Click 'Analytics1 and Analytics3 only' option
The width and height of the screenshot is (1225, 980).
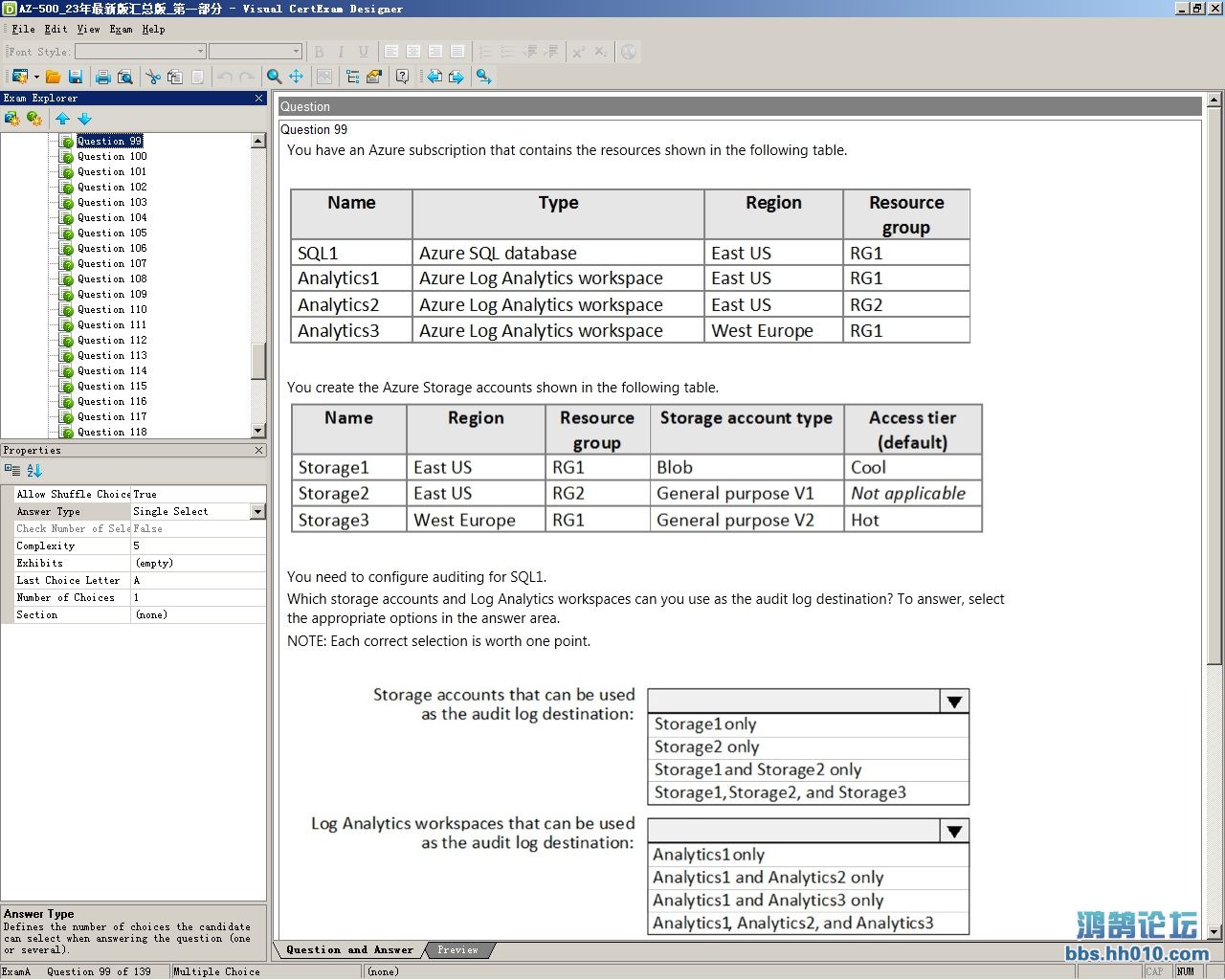768,901
